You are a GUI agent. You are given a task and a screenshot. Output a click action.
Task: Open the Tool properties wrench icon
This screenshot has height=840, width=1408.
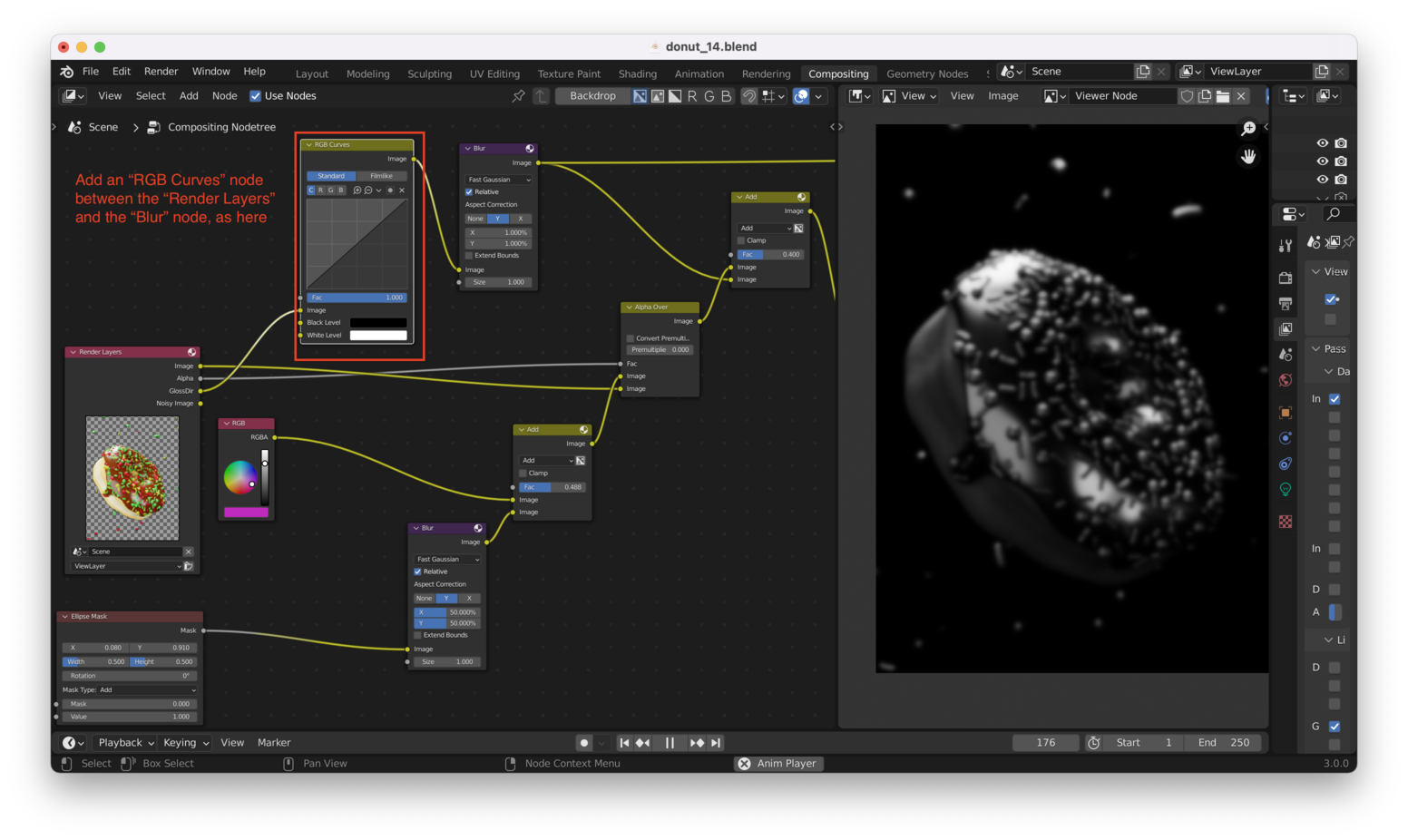click(x=1286, y=246)
